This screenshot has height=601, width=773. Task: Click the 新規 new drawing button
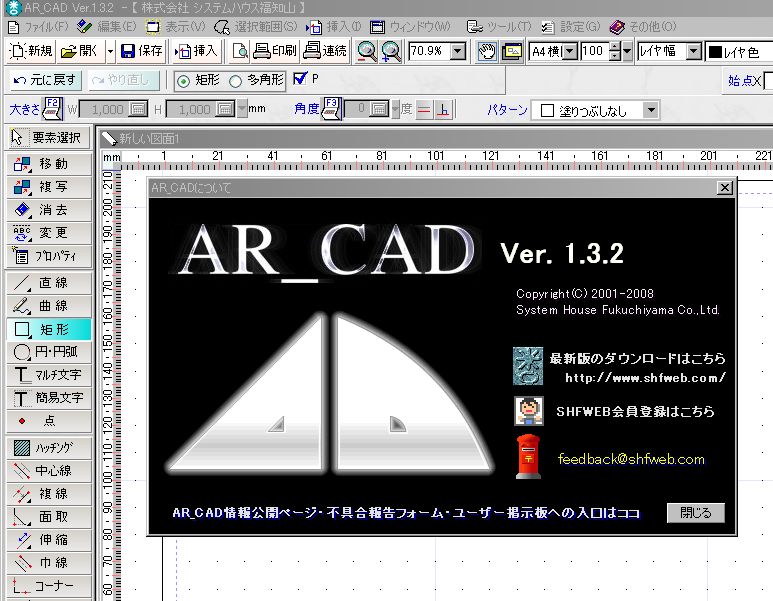31,51
